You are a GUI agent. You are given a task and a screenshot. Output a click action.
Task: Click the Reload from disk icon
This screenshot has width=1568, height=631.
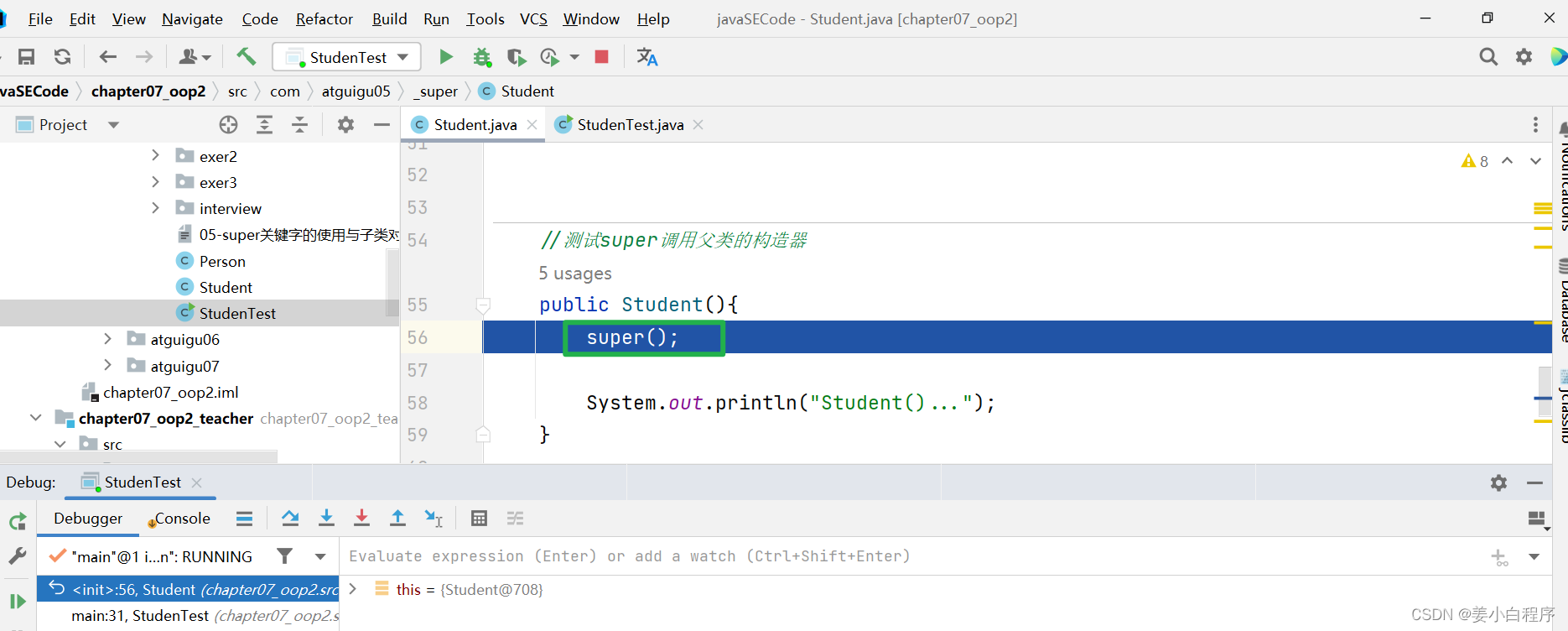tap(63, 57)
